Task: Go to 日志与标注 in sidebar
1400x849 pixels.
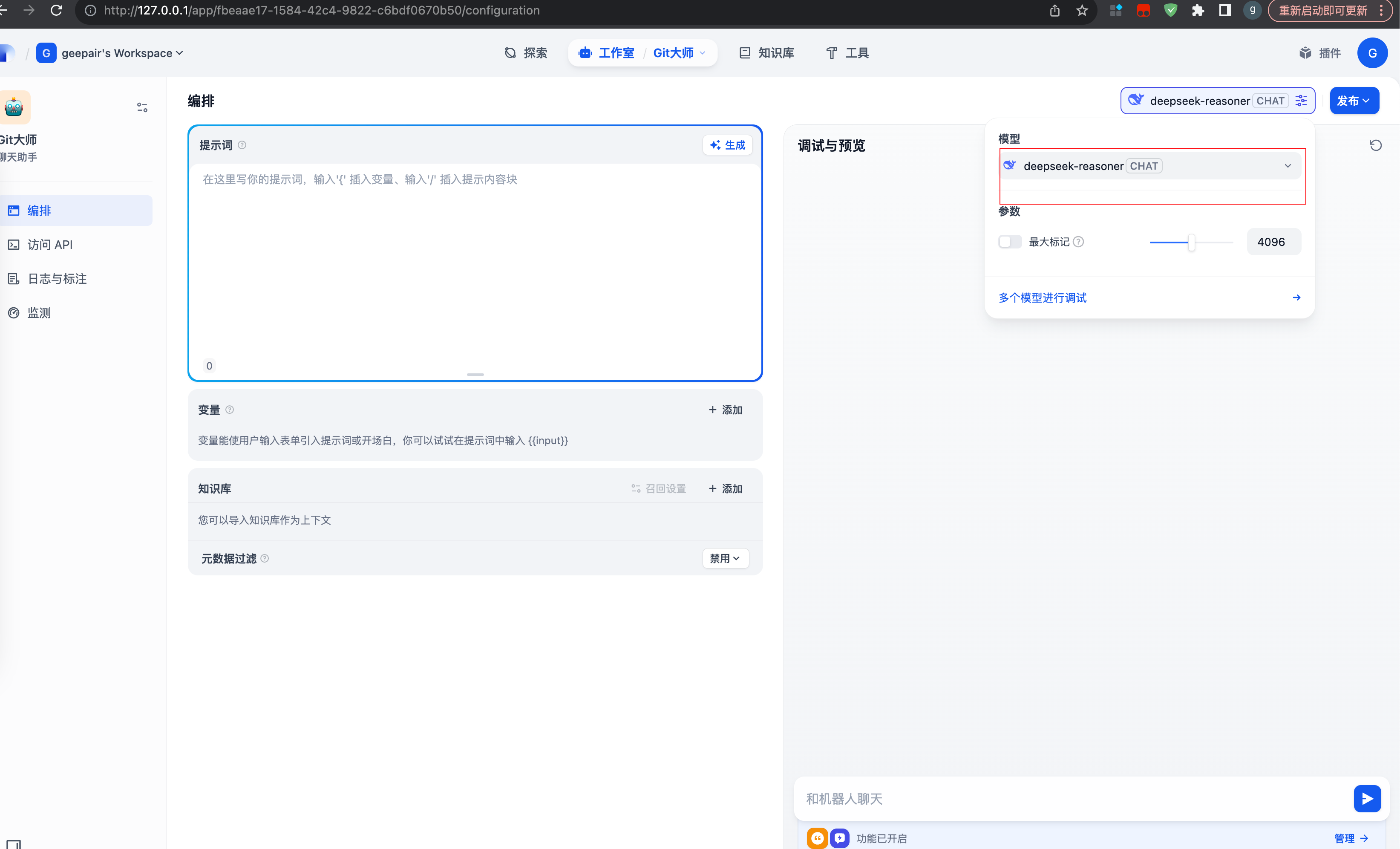Action: pyautogui.click(x=57, y=278)
